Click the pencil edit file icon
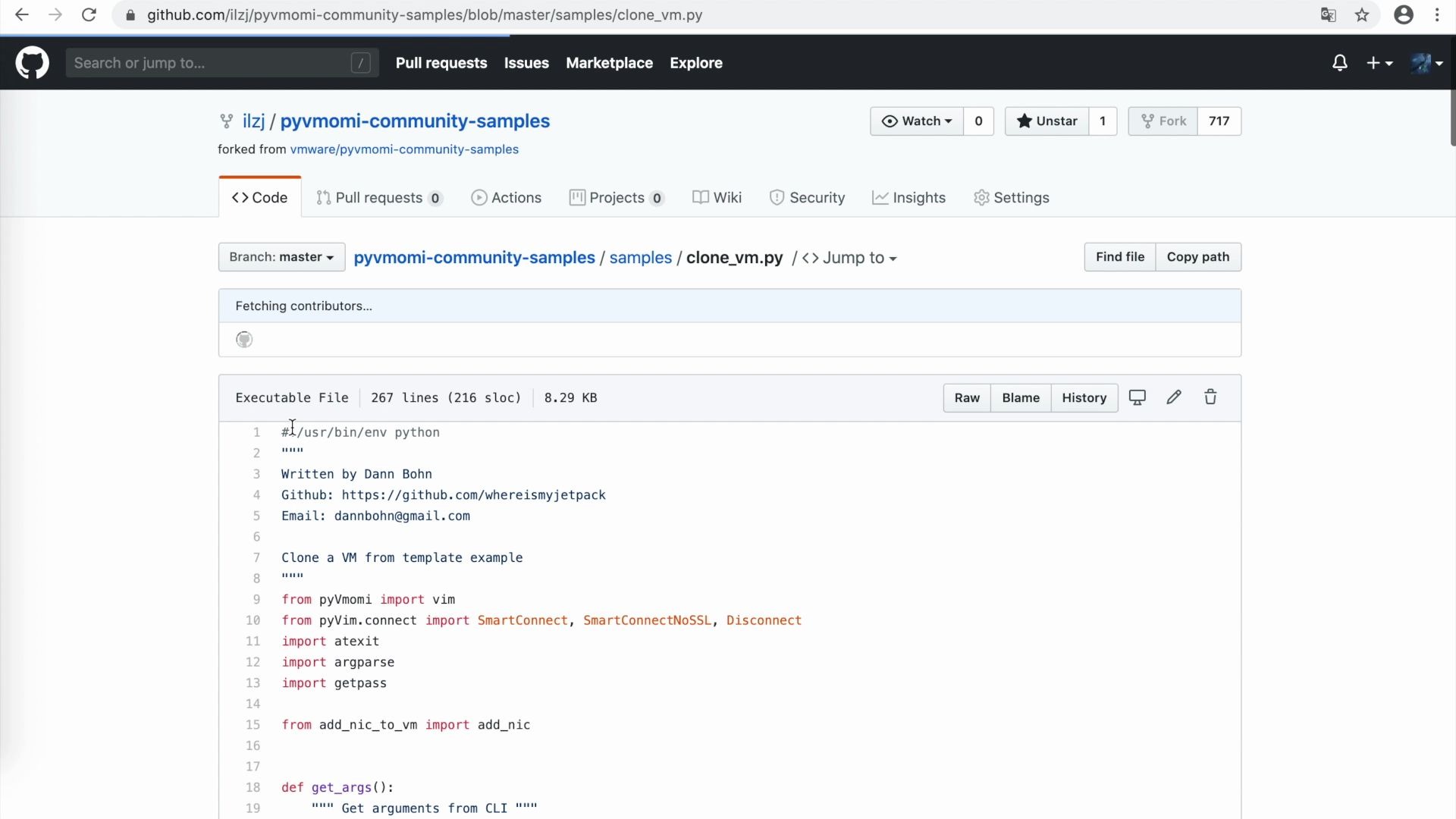This screenshot has height=819, width=1456. (1174, 397)
